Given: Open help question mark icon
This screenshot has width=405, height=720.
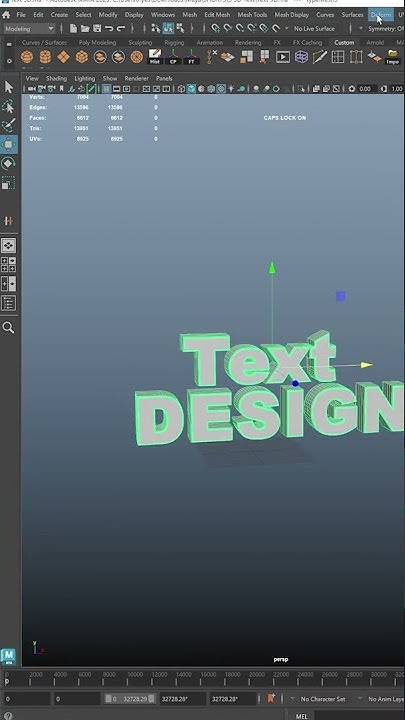Looking at the screenshot, I should coord(8,715).
